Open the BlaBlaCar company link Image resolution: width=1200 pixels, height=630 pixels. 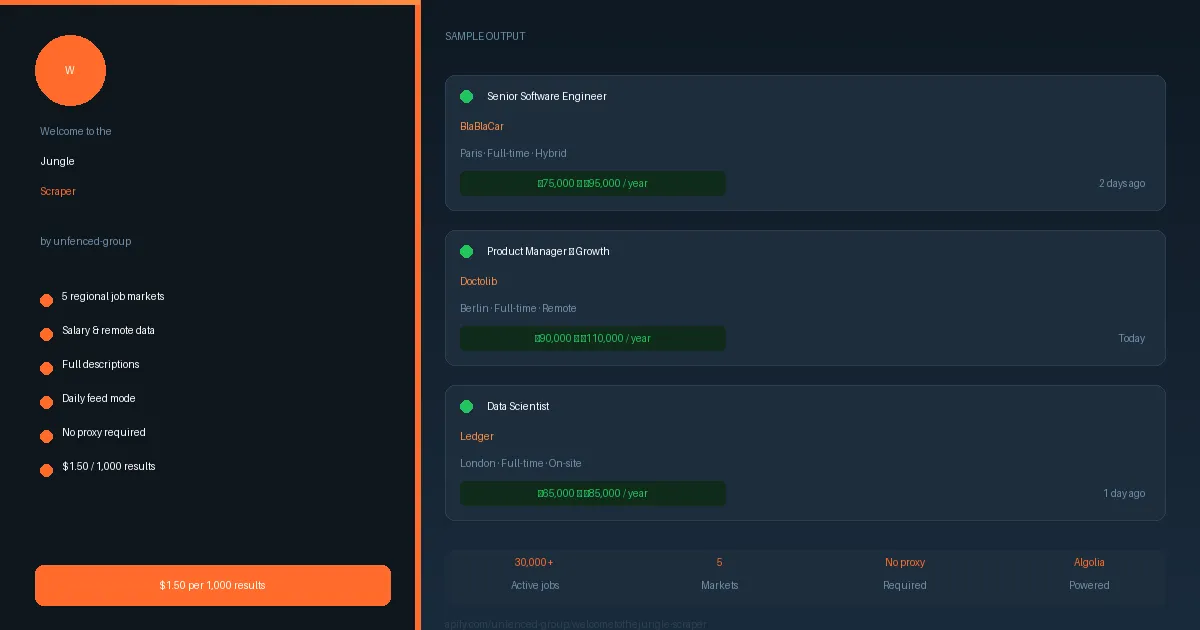[482, 126]
